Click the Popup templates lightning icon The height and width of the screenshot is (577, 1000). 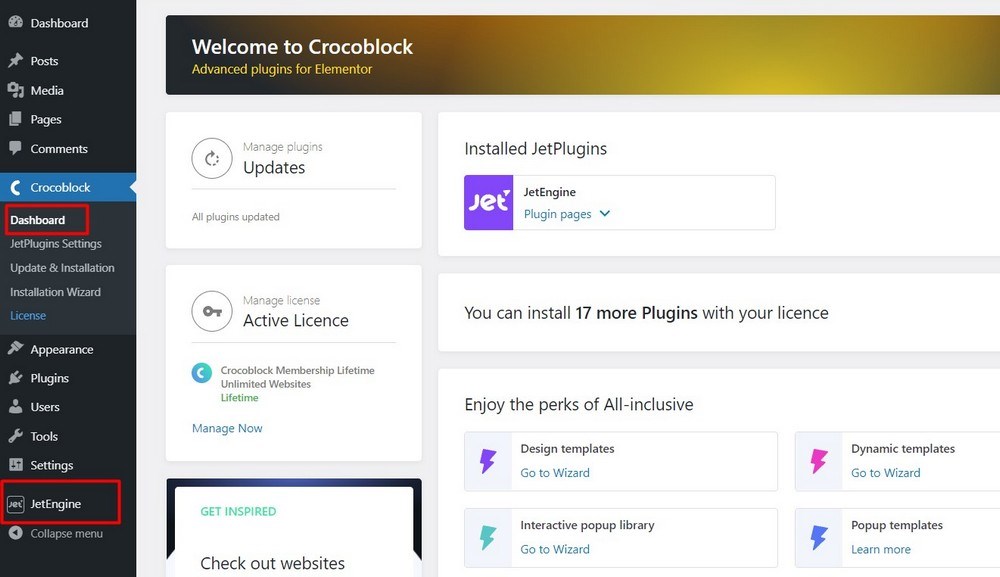(x=819, y=537)
